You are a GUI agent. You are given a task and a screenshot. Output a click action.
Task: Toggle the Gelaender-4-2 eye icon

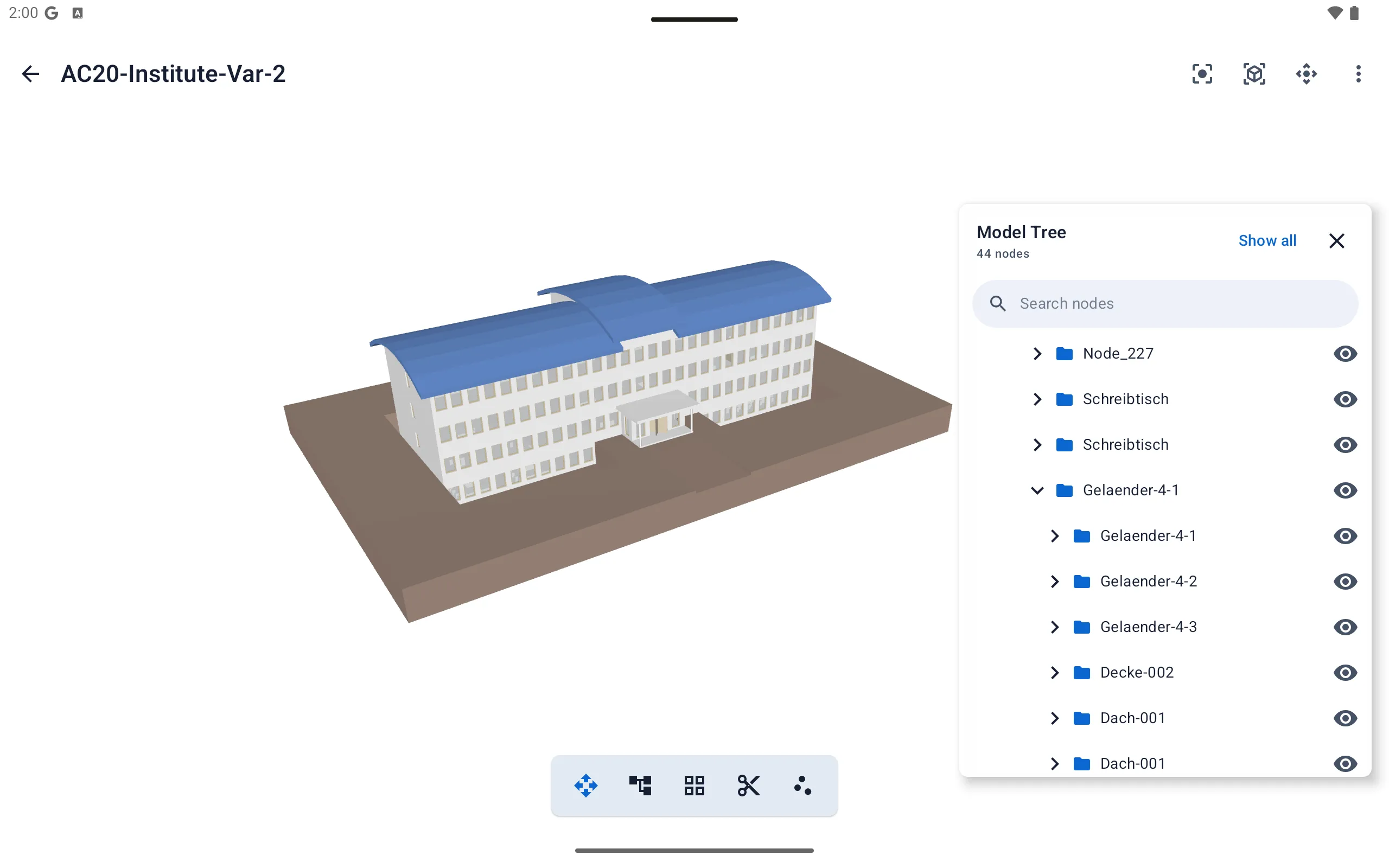point(1345,582)
